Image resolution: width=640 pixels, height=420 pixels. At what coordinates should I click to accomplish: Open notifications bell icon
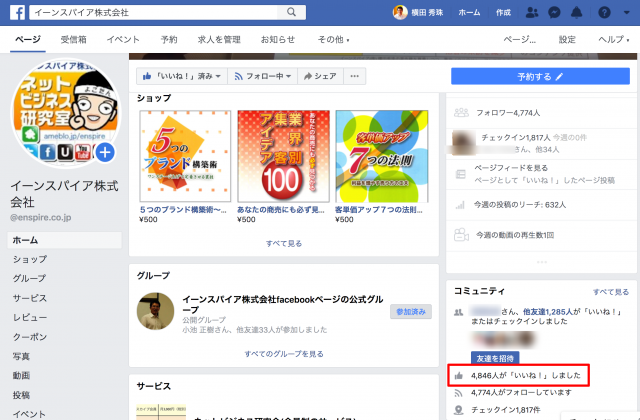click(x=576, y=13)
